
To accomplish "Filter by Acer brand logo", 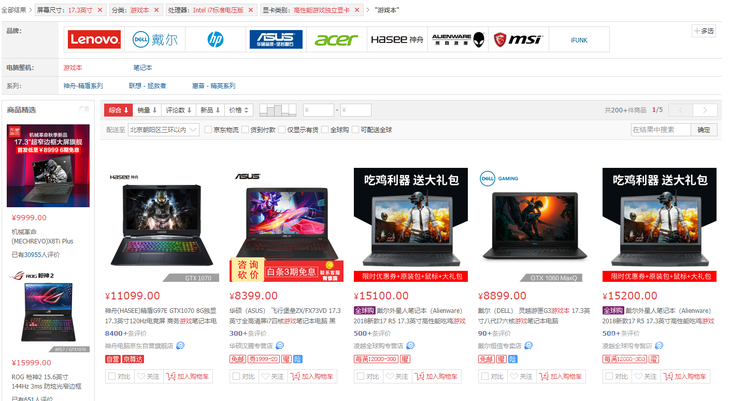I will (337, 40).
